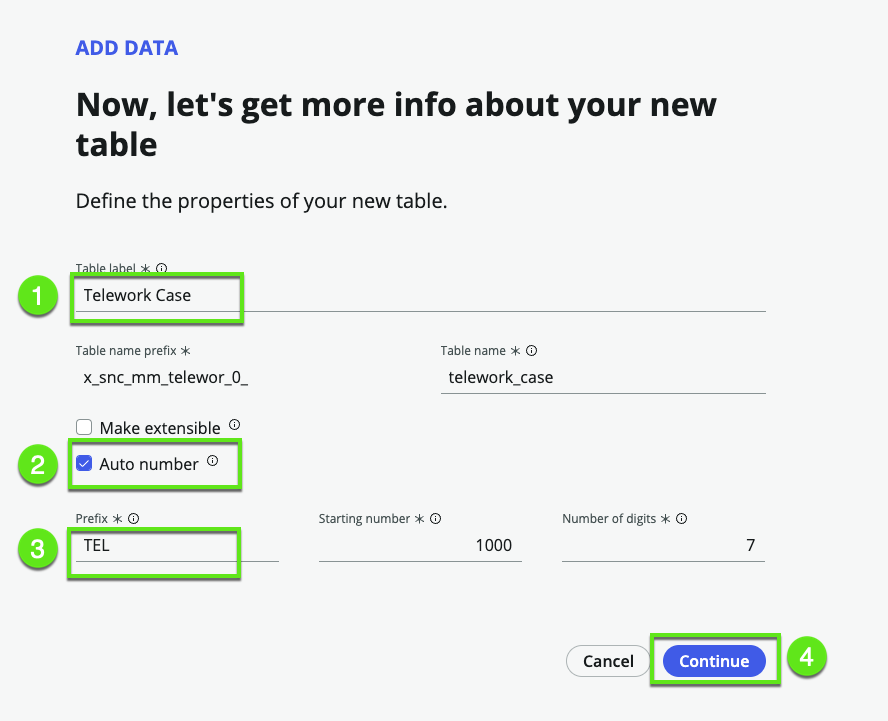
Task: Enable the Make extensible checkbox
Action: [x=84, y=427]
